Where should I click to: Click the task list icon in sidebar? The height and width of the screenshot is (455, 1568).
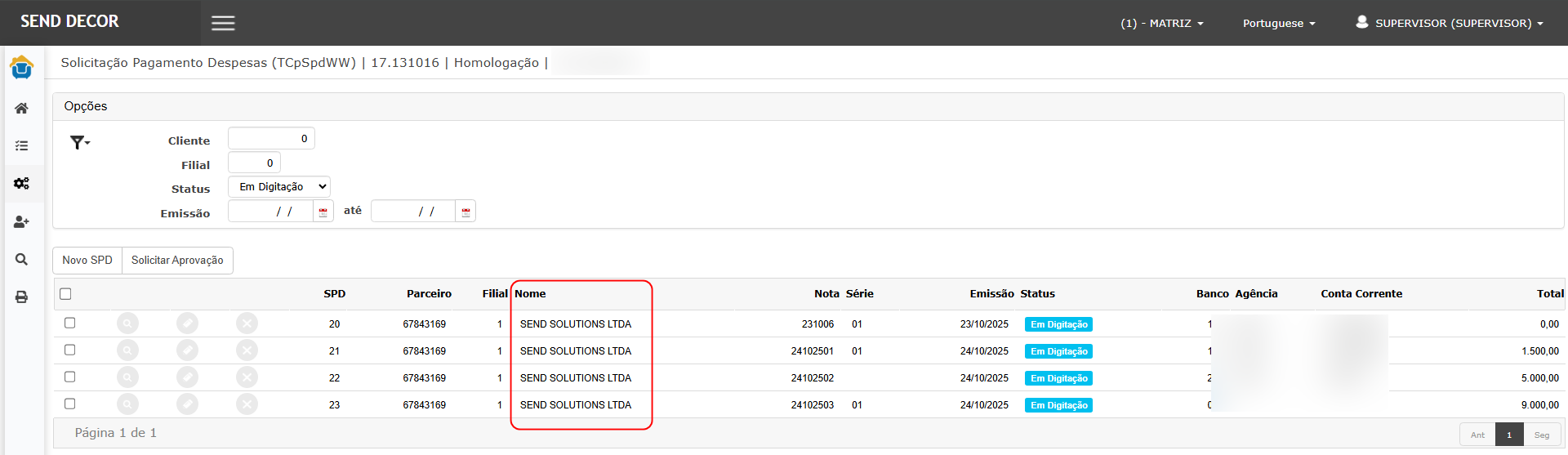(x=21, y=146)
